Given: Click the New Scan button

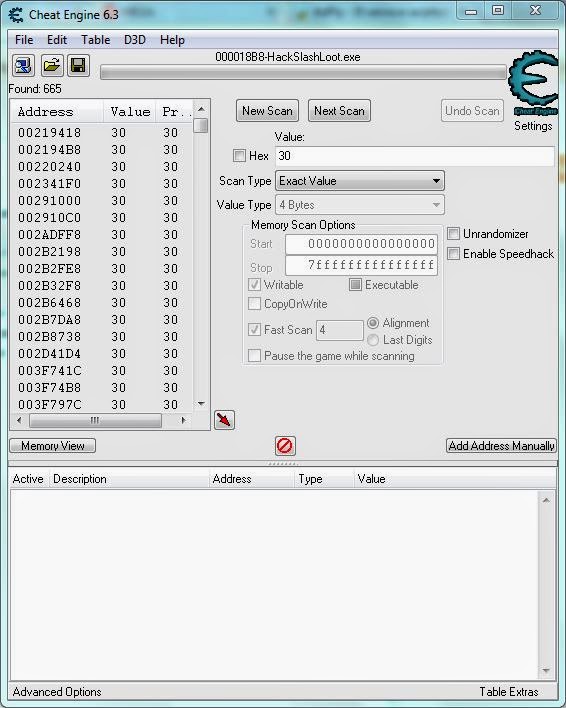Looking at the screenshot, I should [x=267, y=111].
